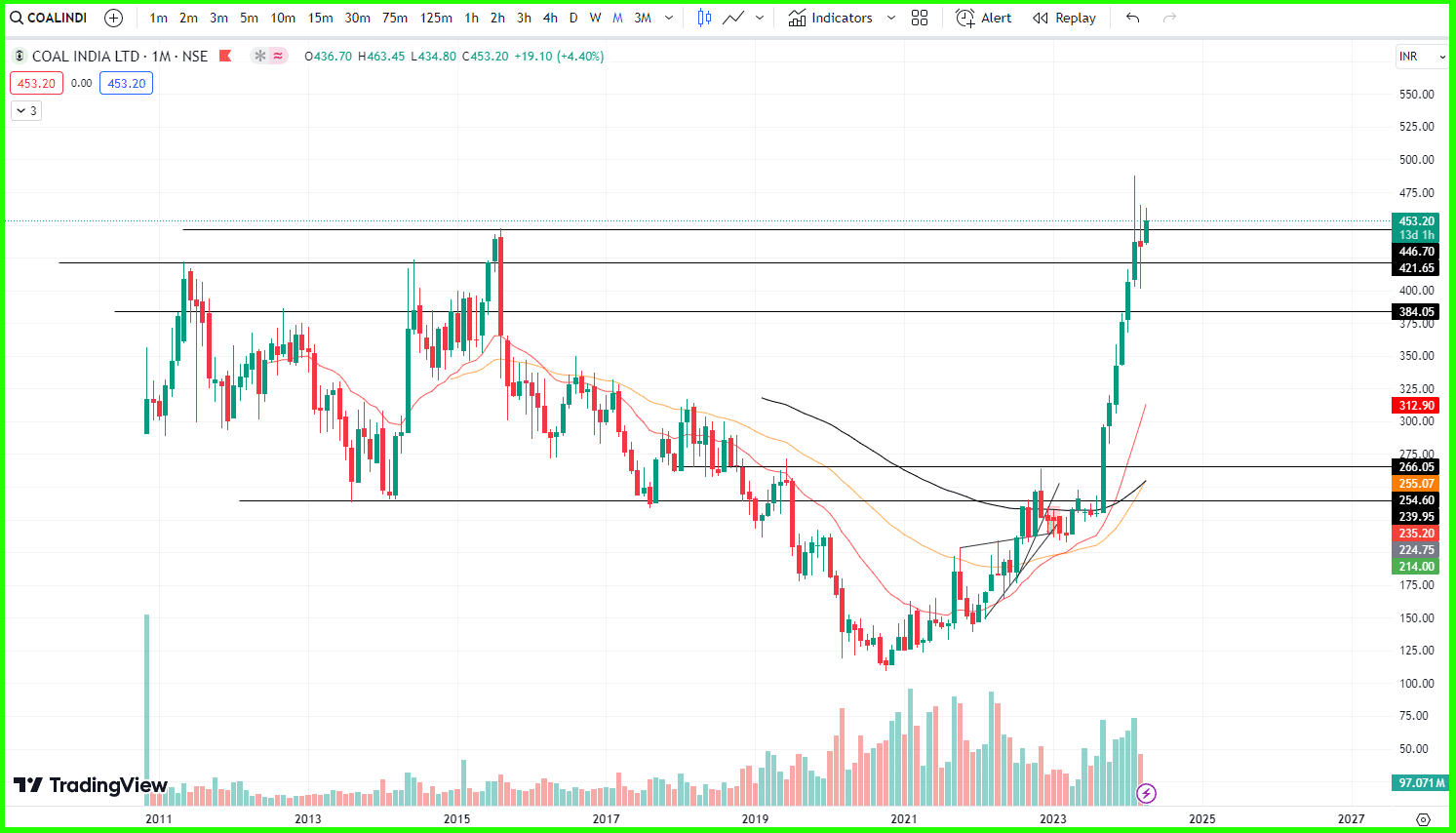Select the 2m timeframe
The height and width of the screenshot is (833, 1456).
point(188,18)
